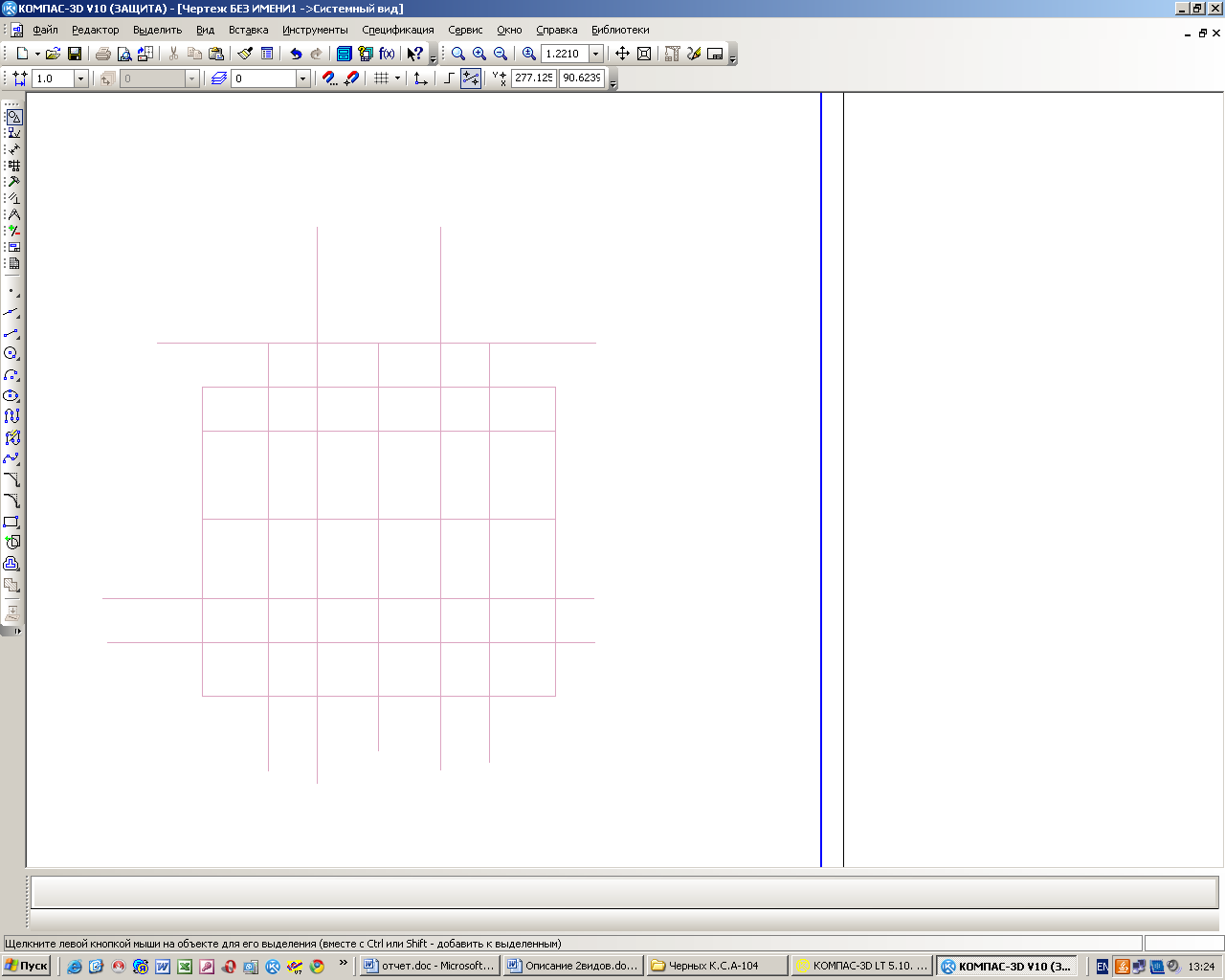Open print preview icon
The image size is (1225, 980).
(x=123, y=54)
